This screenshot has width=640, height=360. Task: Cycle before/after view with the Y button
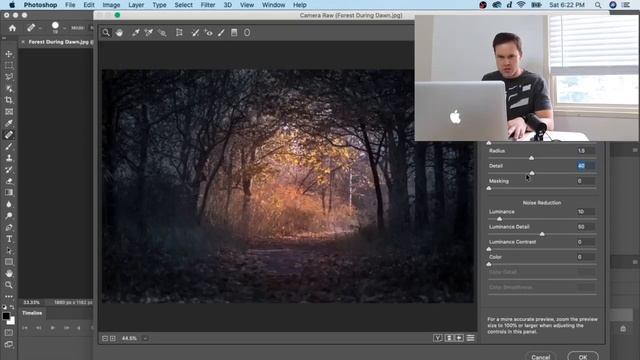(x=438, y=338)
